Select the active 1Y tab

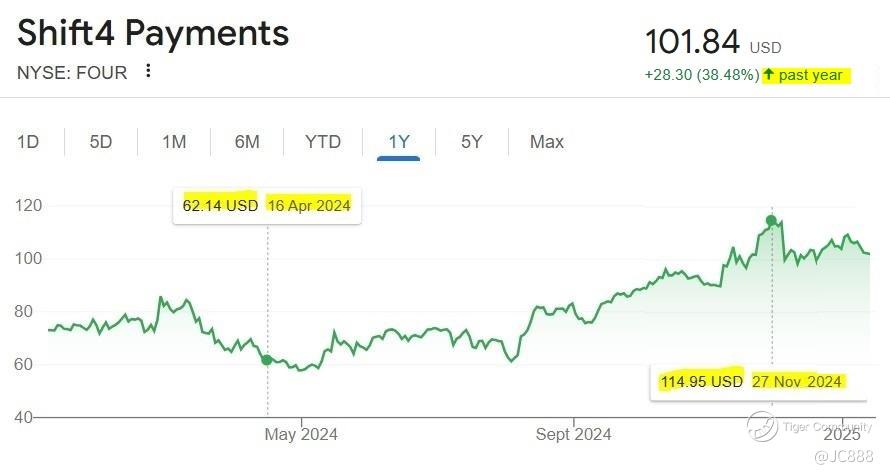398,142
